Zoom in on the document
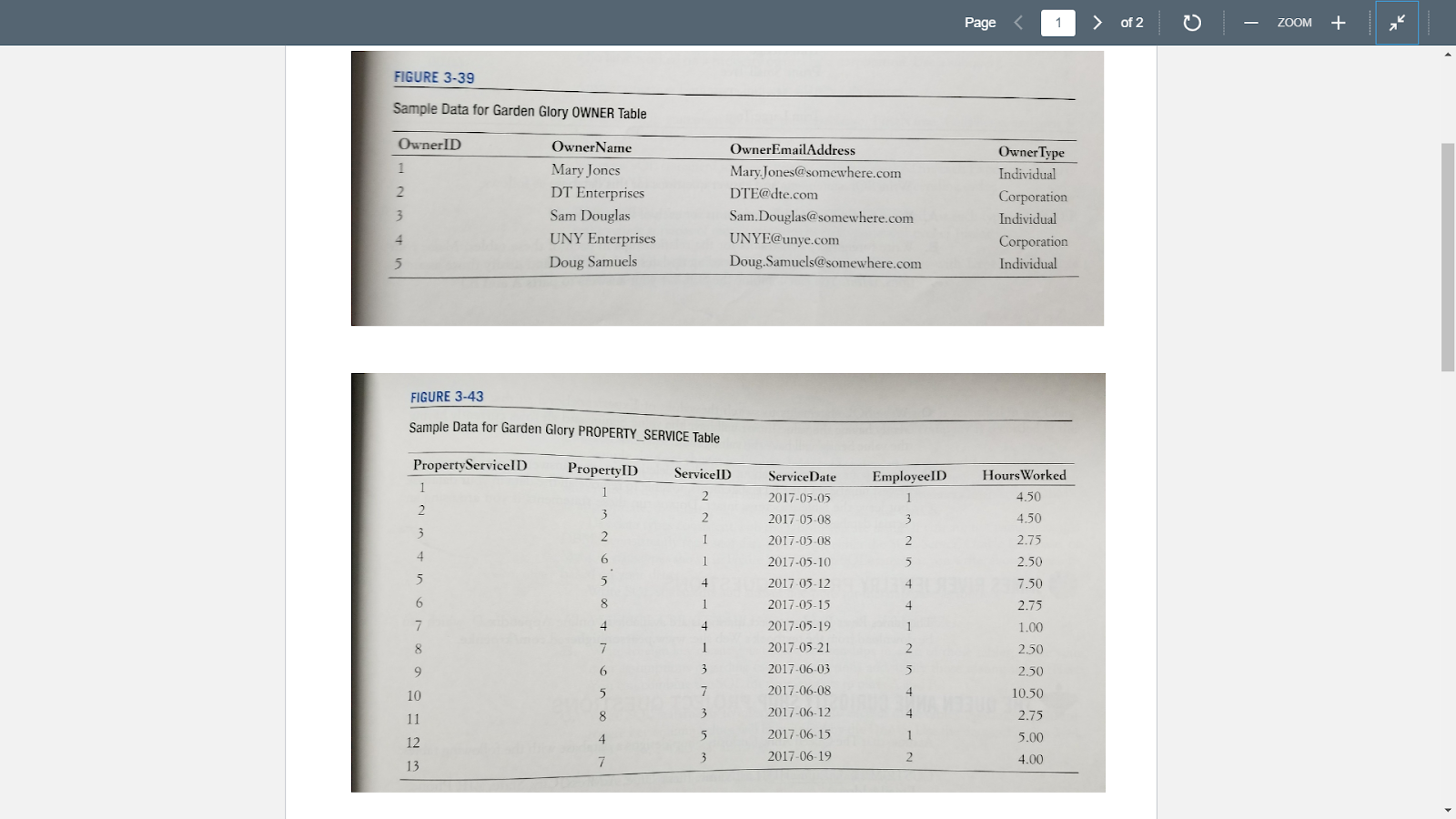This screenshot has height=819, width=1456. pyautogui.click(x=1339, y=22)
